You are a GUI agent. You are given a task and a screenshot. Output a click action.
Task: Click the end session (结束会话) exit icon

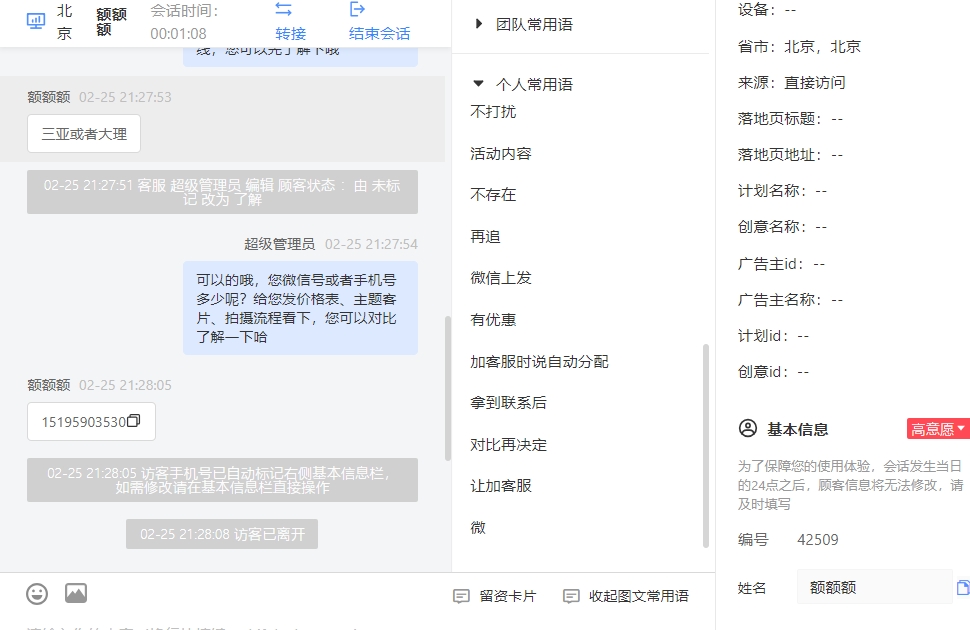coord(358,9)
